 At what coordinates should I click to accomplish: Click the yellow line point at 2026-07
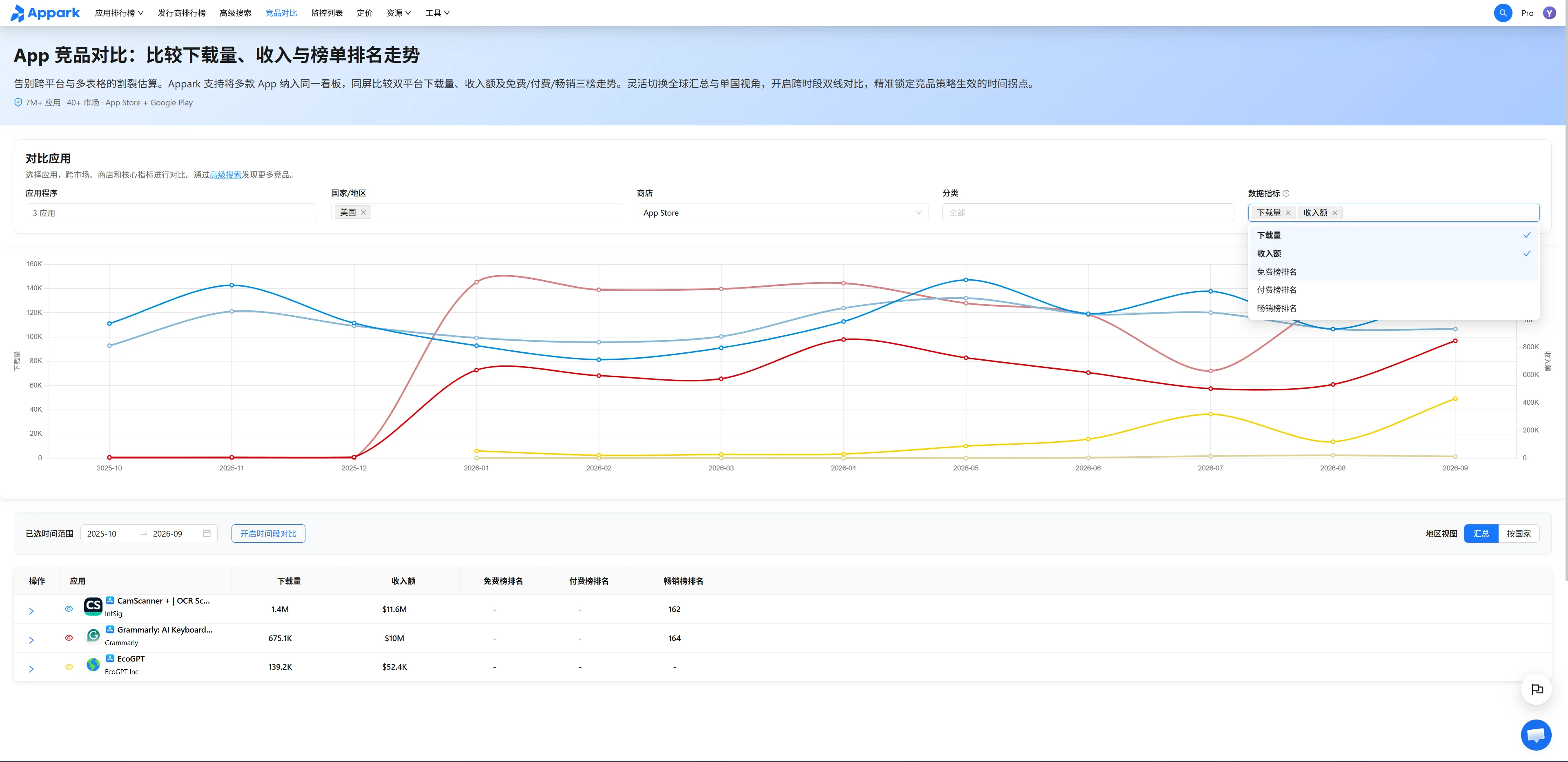coord(1210,414)
